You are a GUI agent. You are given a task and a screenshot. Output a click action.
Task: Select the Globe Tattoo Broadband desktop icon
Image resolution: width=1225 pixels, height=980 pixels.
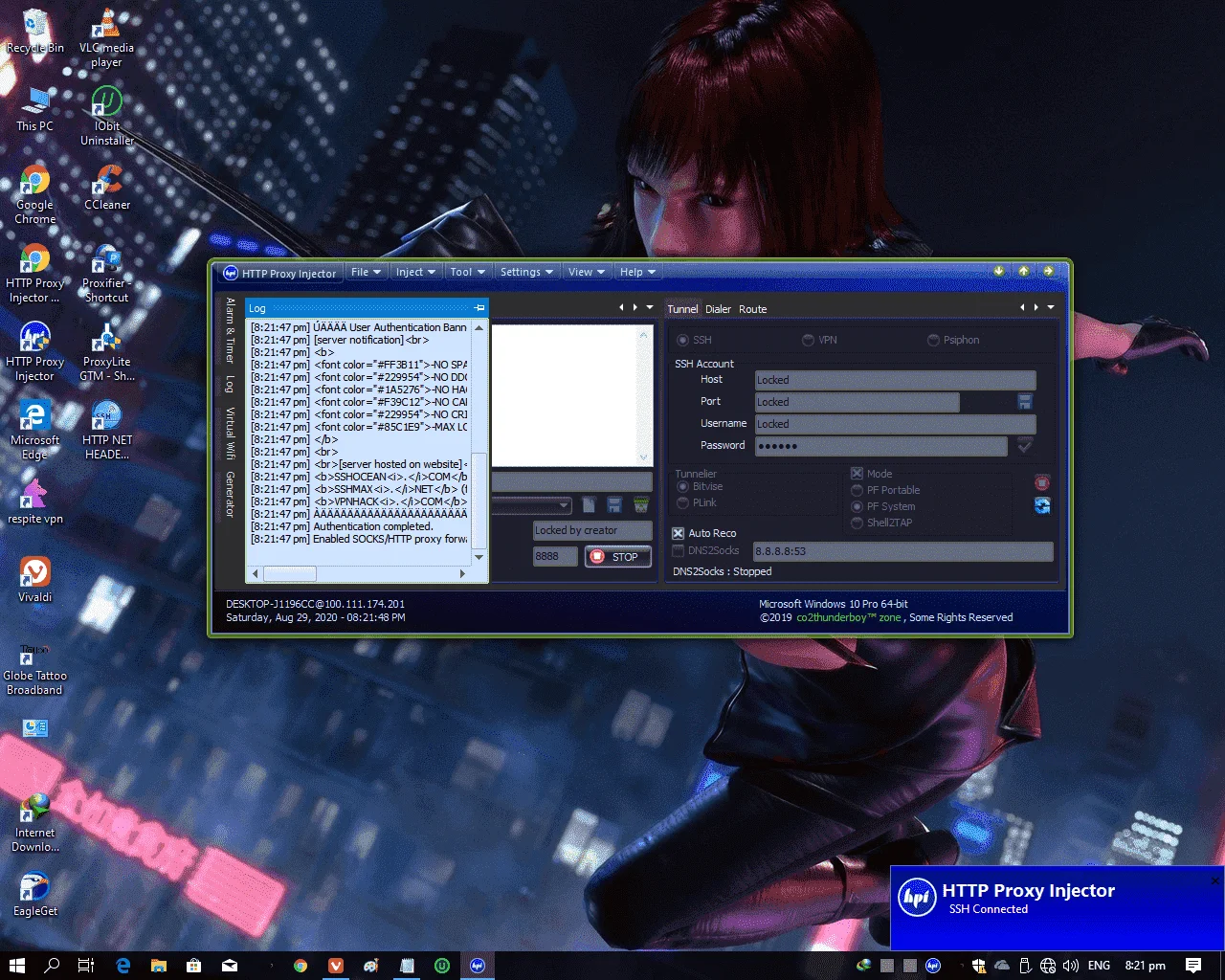[35, 667]
